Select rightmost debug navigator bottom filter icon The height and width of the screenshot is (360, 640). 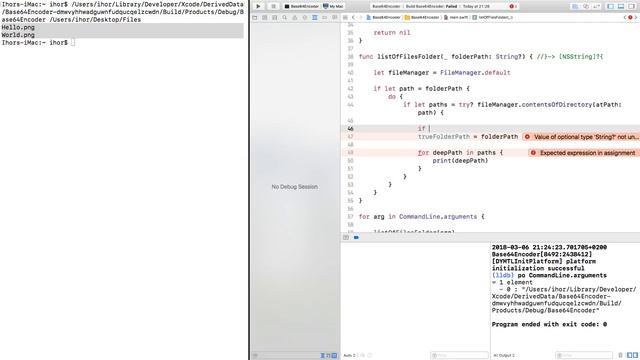(x=334, y=356)
